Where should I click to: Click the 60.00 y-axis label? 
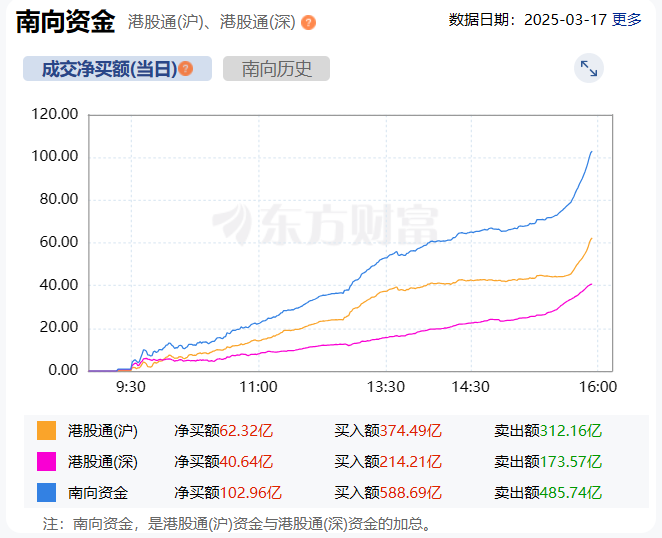point(59,242)
